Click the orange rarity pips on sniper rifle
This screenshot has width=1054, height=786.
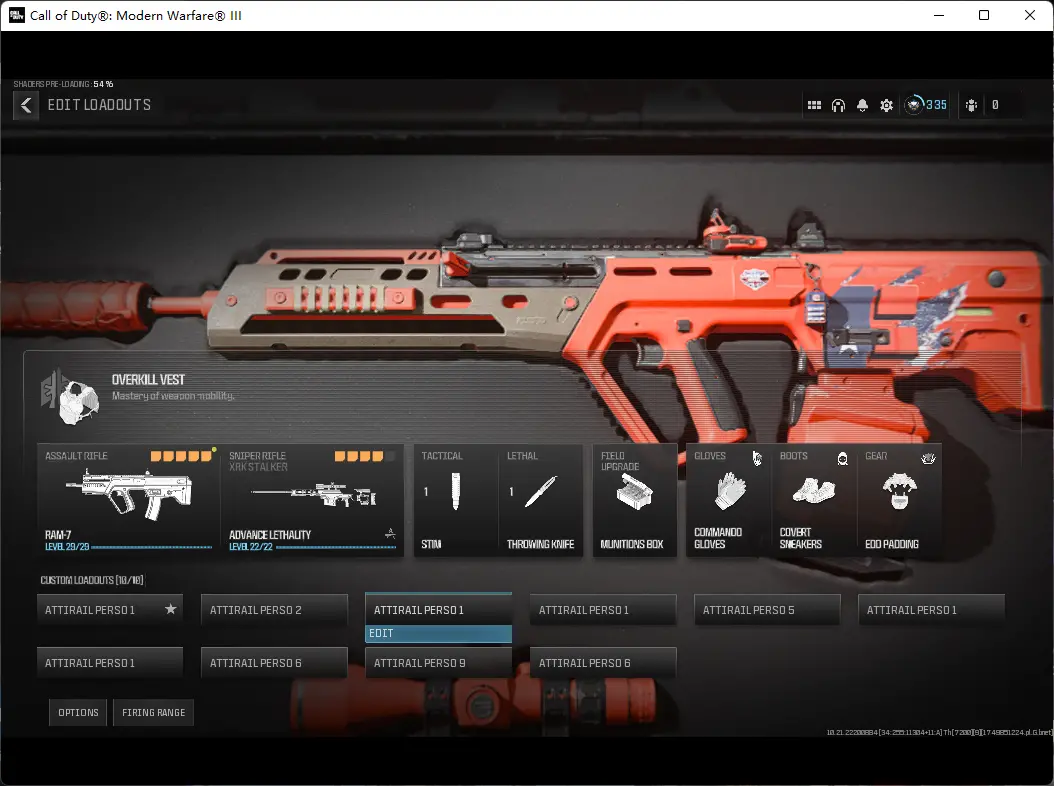[359, 457]
